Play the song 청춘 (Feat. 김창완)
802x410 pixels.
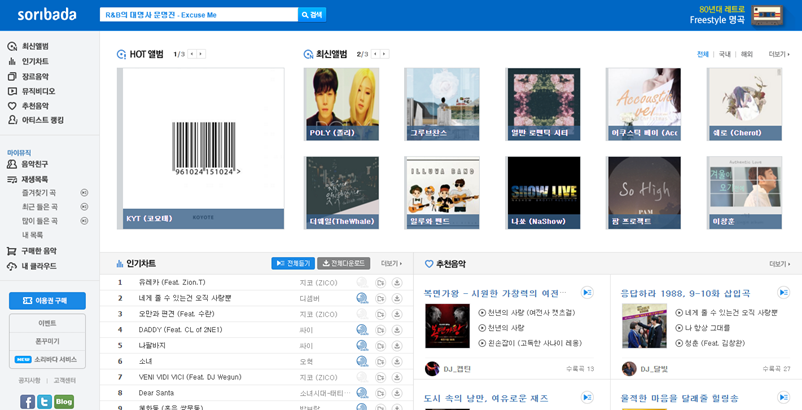tap(679, 343)
